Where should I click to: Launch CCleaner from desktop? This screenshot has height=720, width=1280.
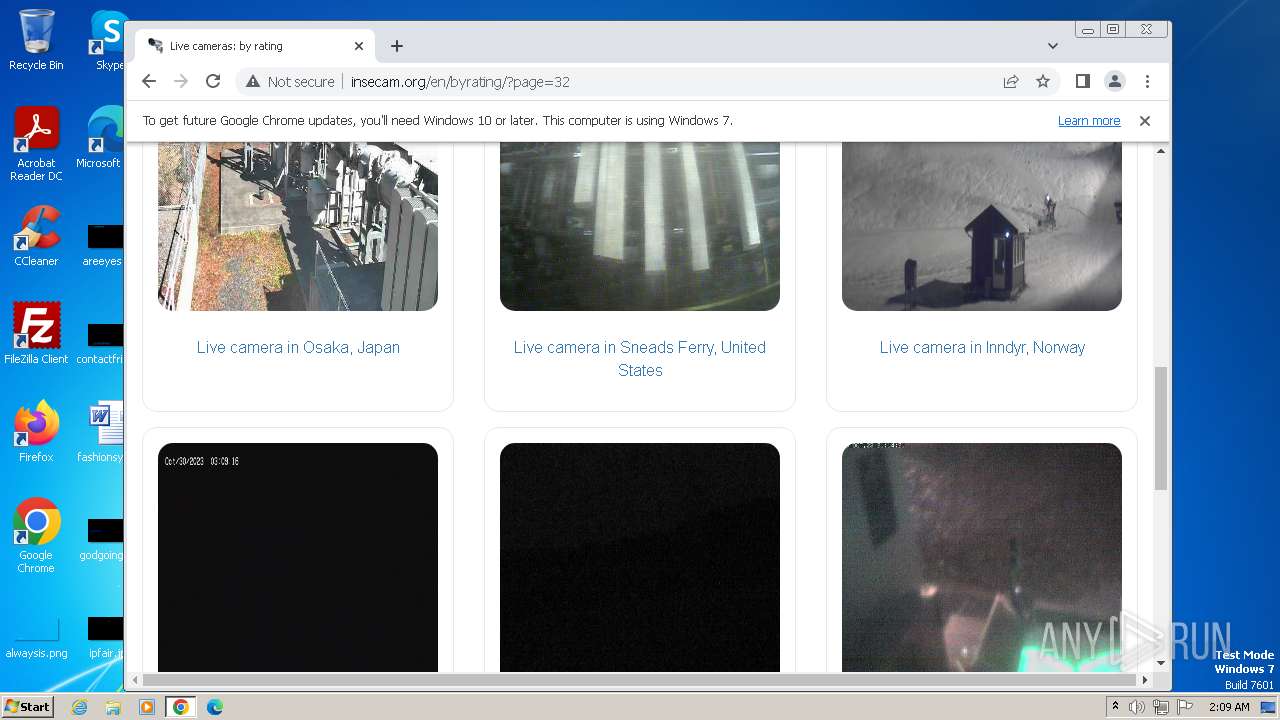36,236
